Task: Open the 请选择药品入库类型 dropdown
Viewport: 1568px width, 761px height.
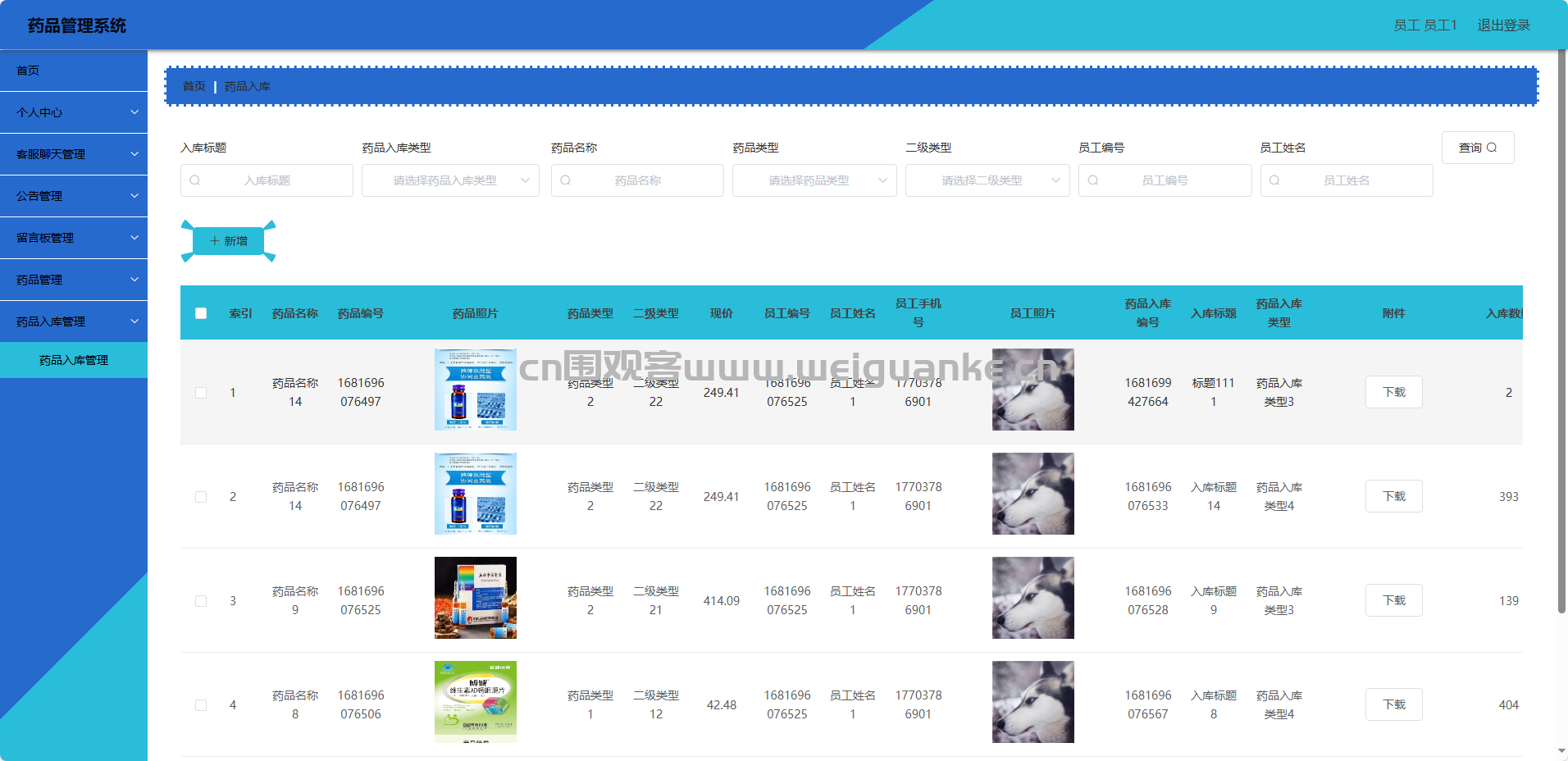Action: (450, 180)
